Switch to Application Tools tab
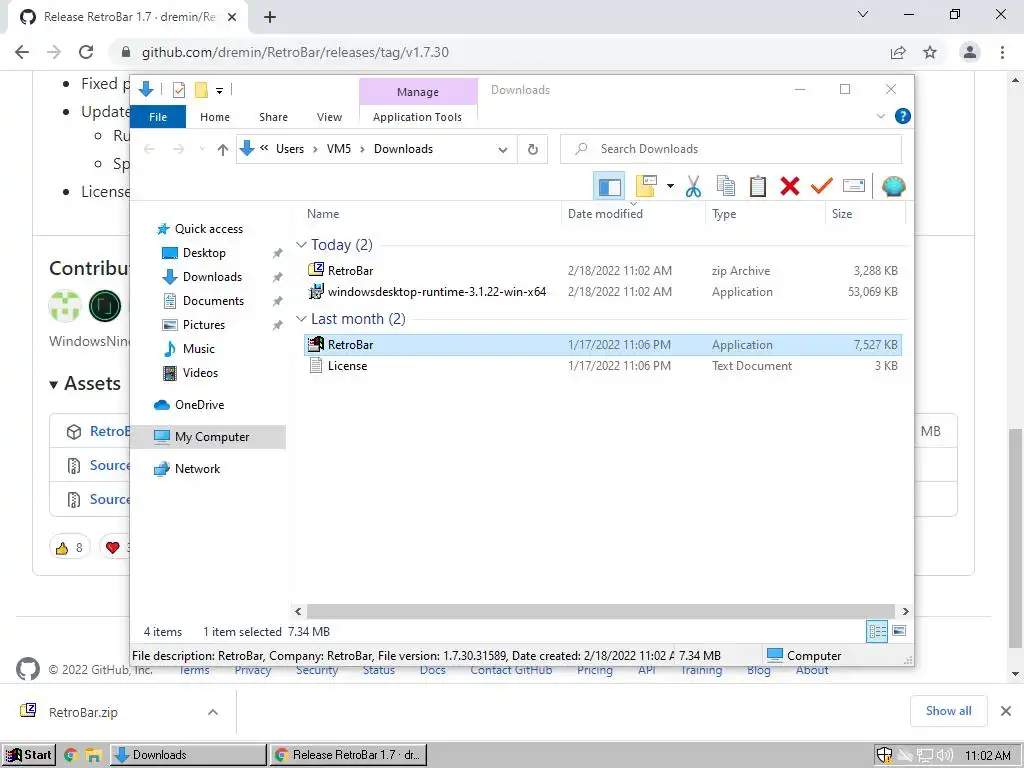The image size is (1024, 768). click(417, 117)
